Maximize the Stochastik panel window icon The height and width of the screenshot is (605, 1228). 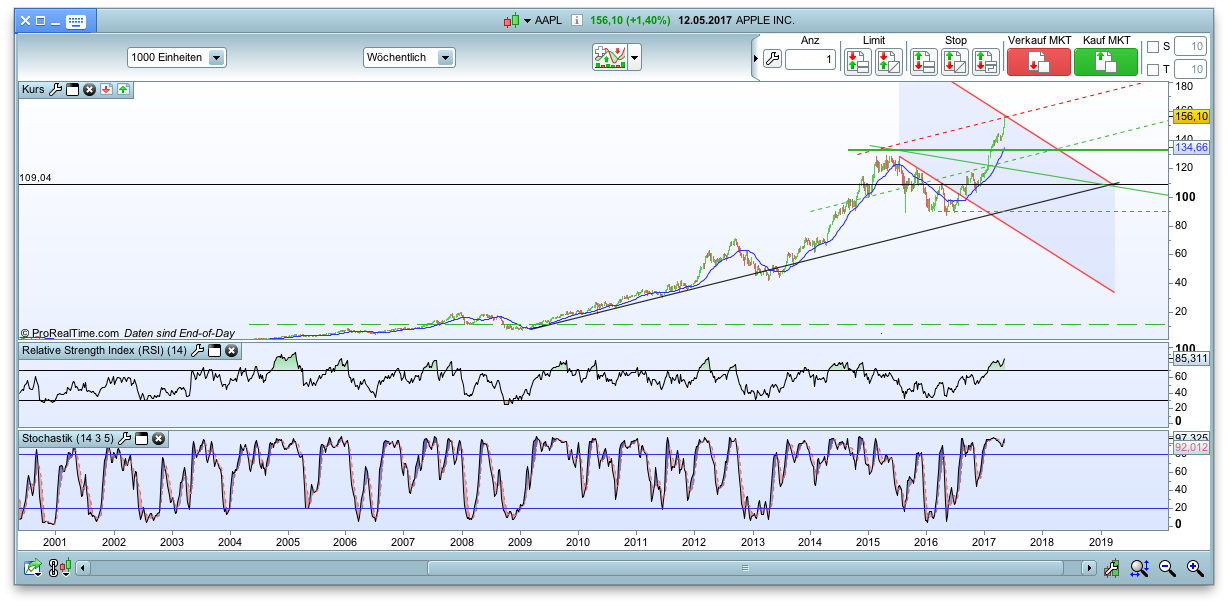coord(142,438)
